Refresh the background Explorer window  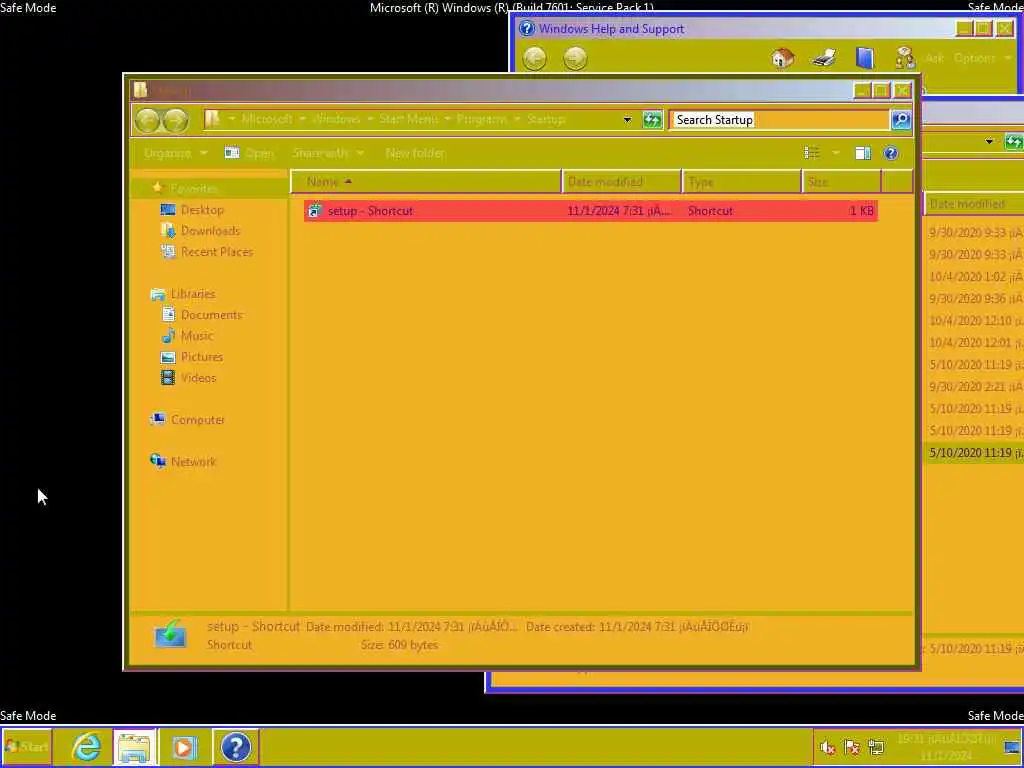click(1014, 141)
